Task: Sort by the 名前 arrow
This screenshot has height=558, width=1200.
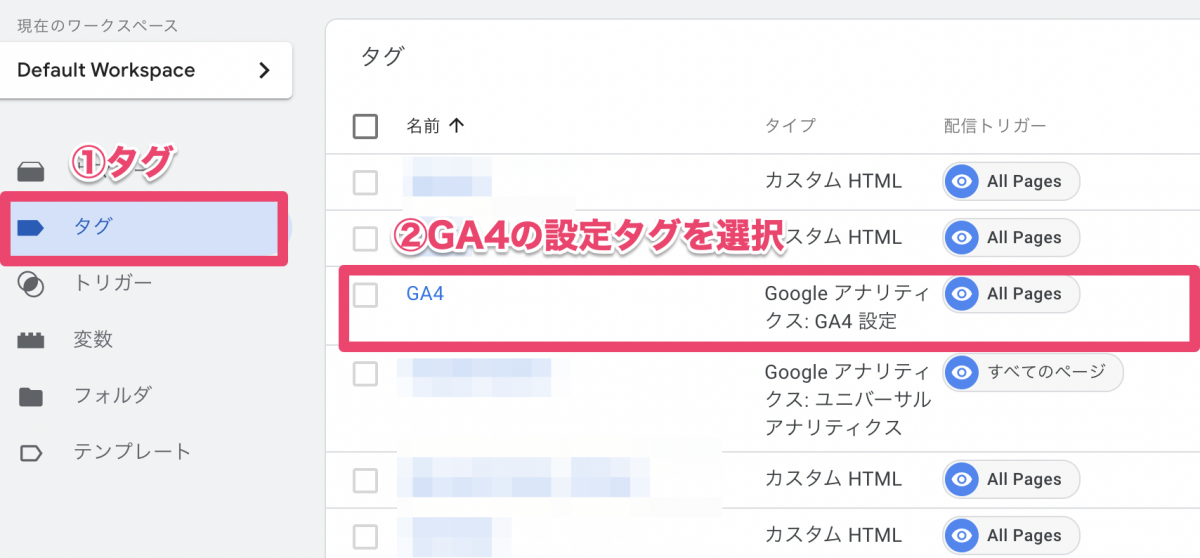Action: point(457,126)
